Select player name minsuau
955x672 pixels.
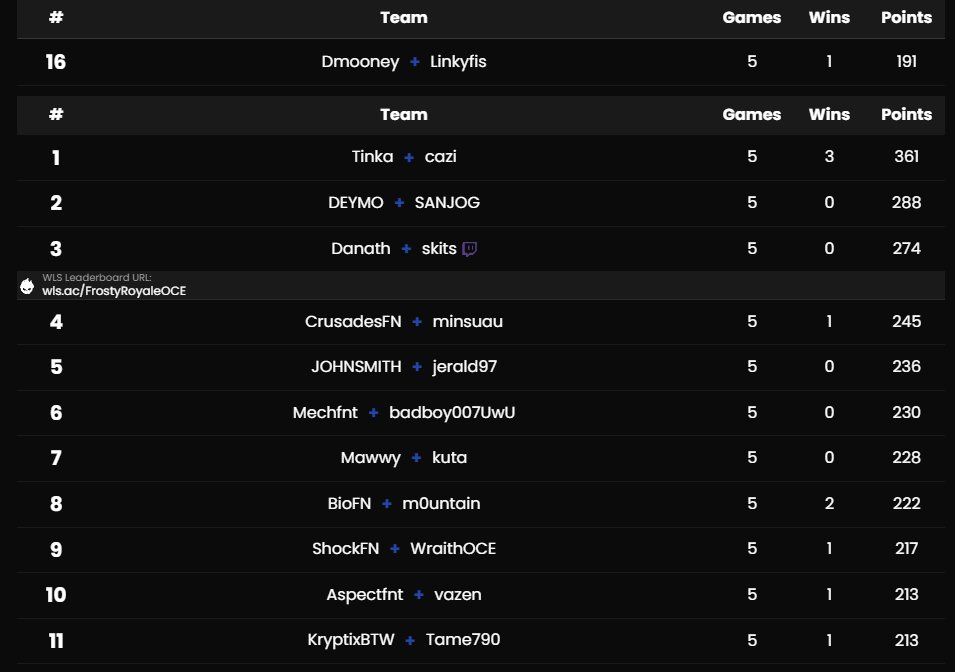(x=468, y=321)
